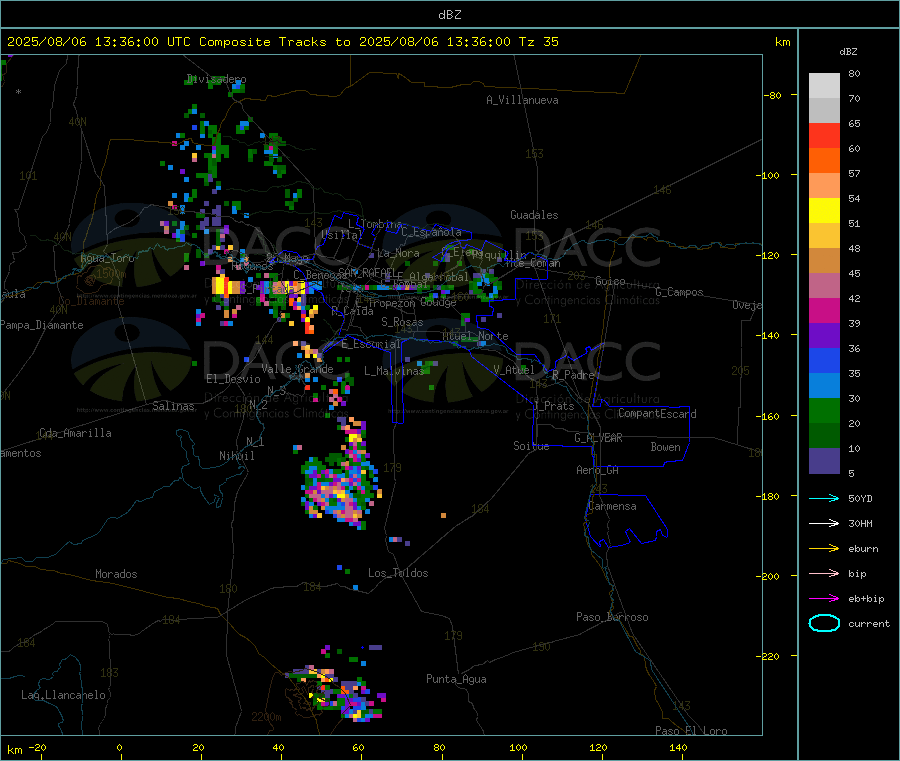Select the bright green dBZ legend swatch
Viewport: 900px width, 761px height.
pos(824,410)
